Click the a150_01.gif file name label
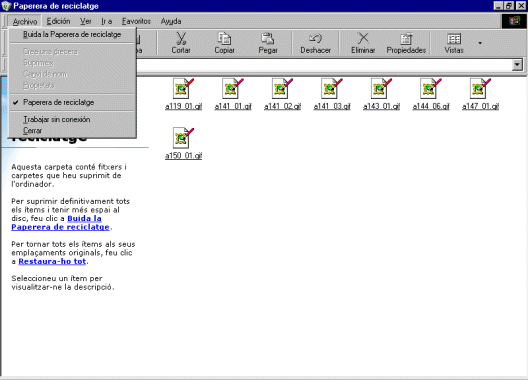This screenshot has width=528, height=380. point(184,156)
